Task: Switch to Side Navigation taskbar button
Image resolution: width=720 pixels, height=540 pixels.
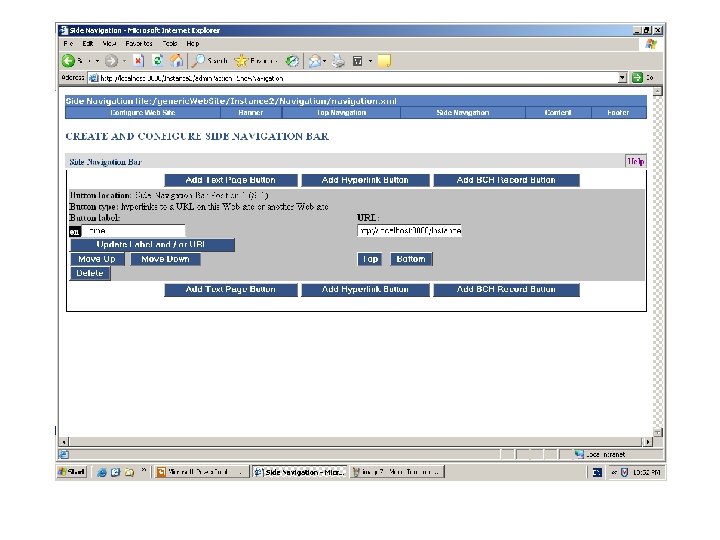Action: coord(300,472)
